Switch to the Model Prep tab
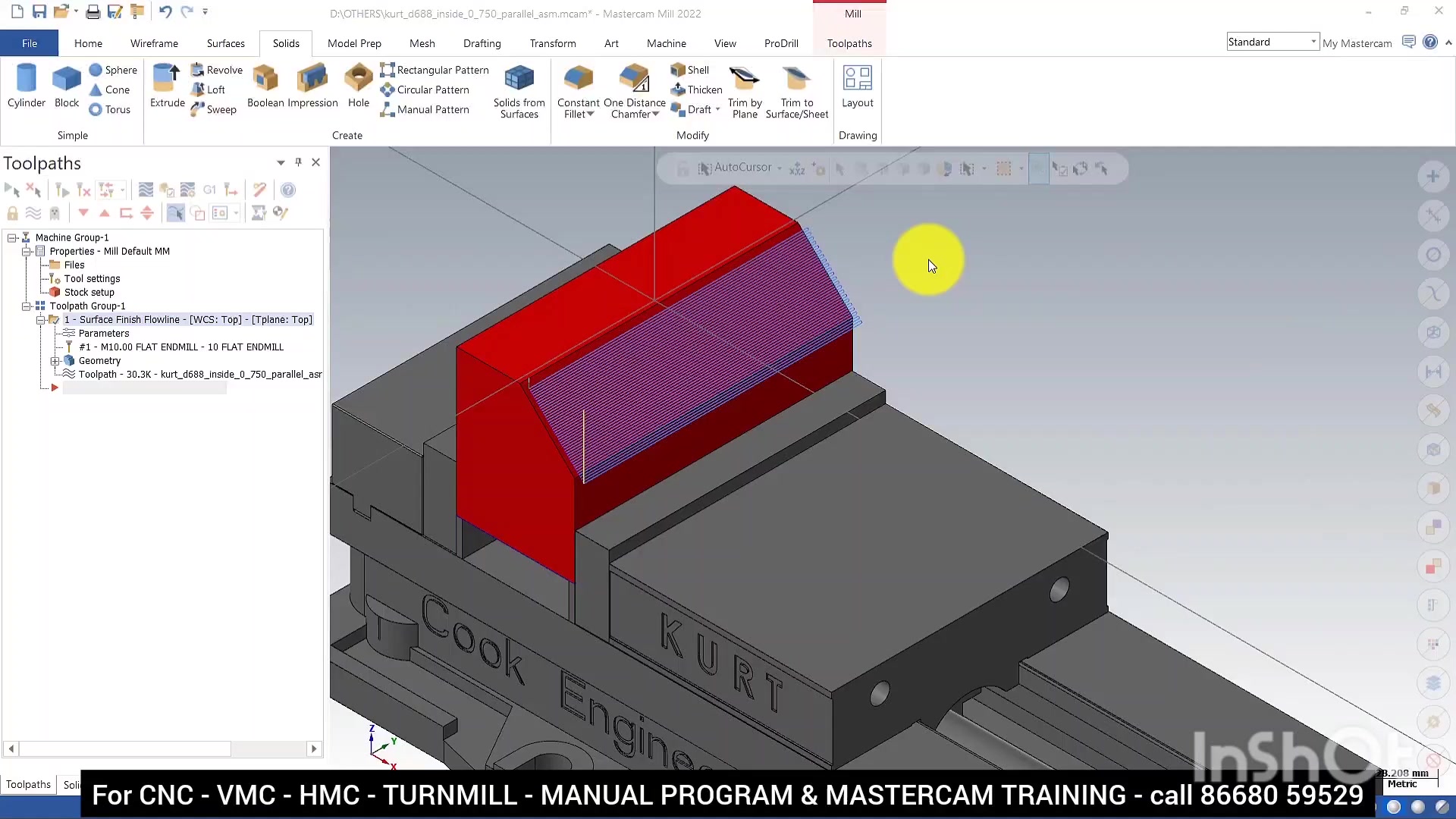The width and height of the screenshot is (1456, 819). pyautogui.click(x=354, y=43)
